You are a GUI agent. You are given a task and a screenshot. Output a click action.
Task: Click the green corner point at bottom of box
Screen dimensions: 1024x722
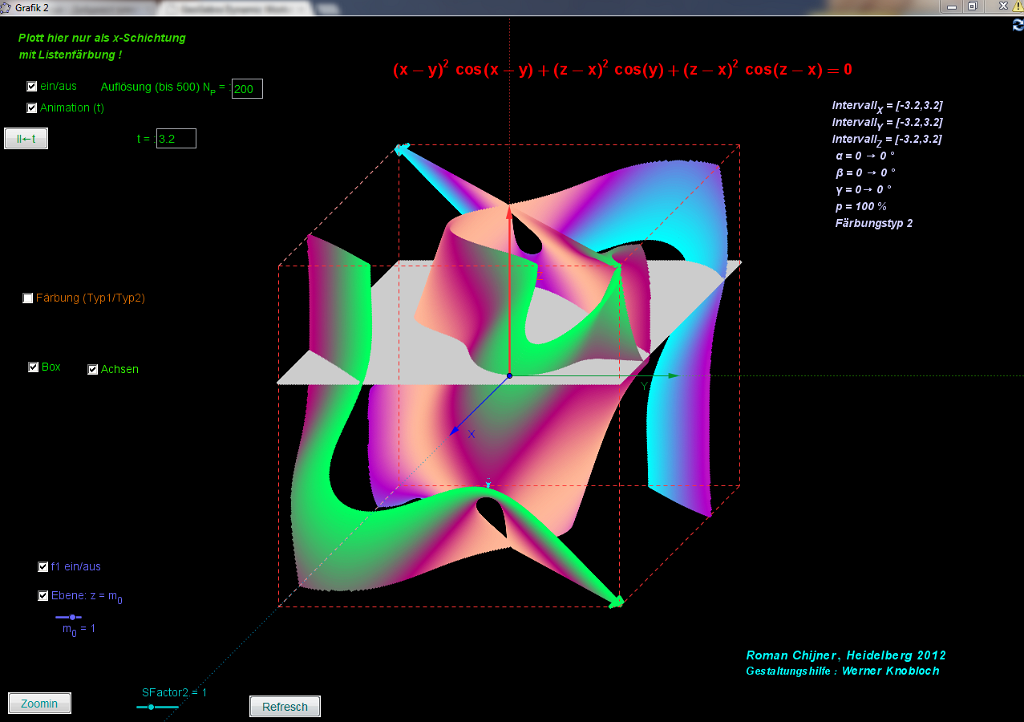click(617, 601)
